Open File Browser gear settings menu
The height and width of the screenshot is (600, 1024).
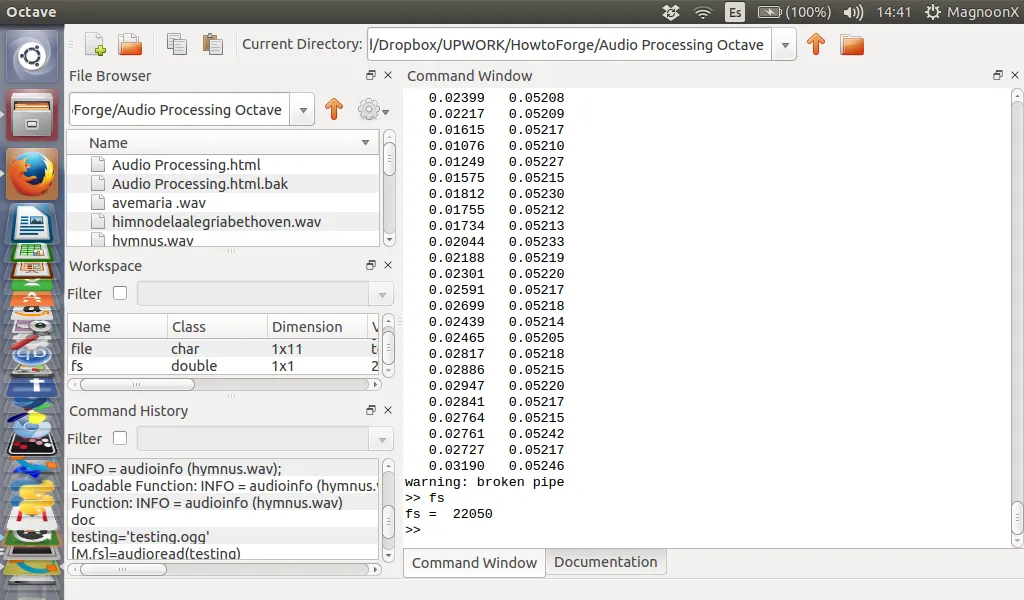tap(372, 110)
